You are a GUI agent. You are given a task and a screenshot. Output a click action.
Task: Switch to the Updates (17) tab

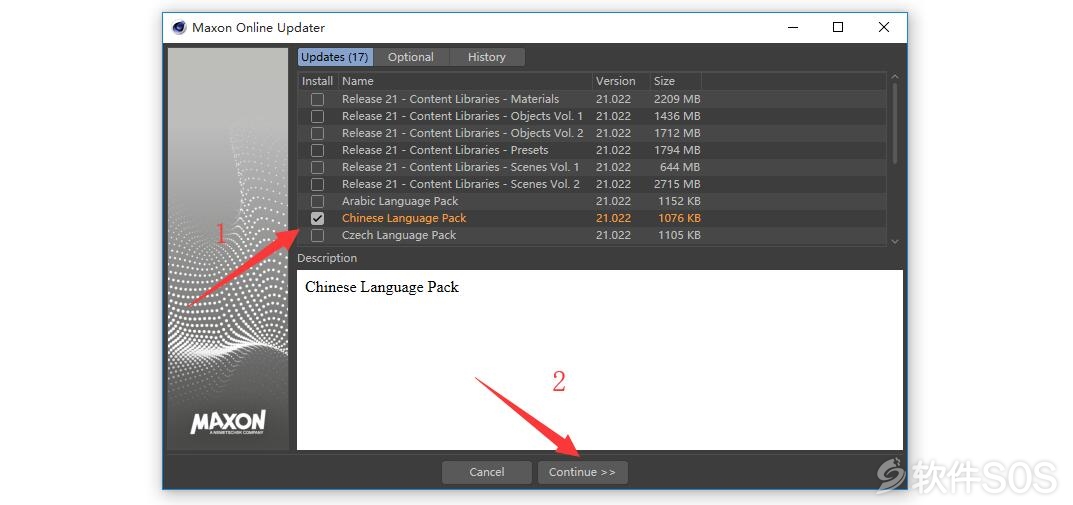[x=335, y=57]
